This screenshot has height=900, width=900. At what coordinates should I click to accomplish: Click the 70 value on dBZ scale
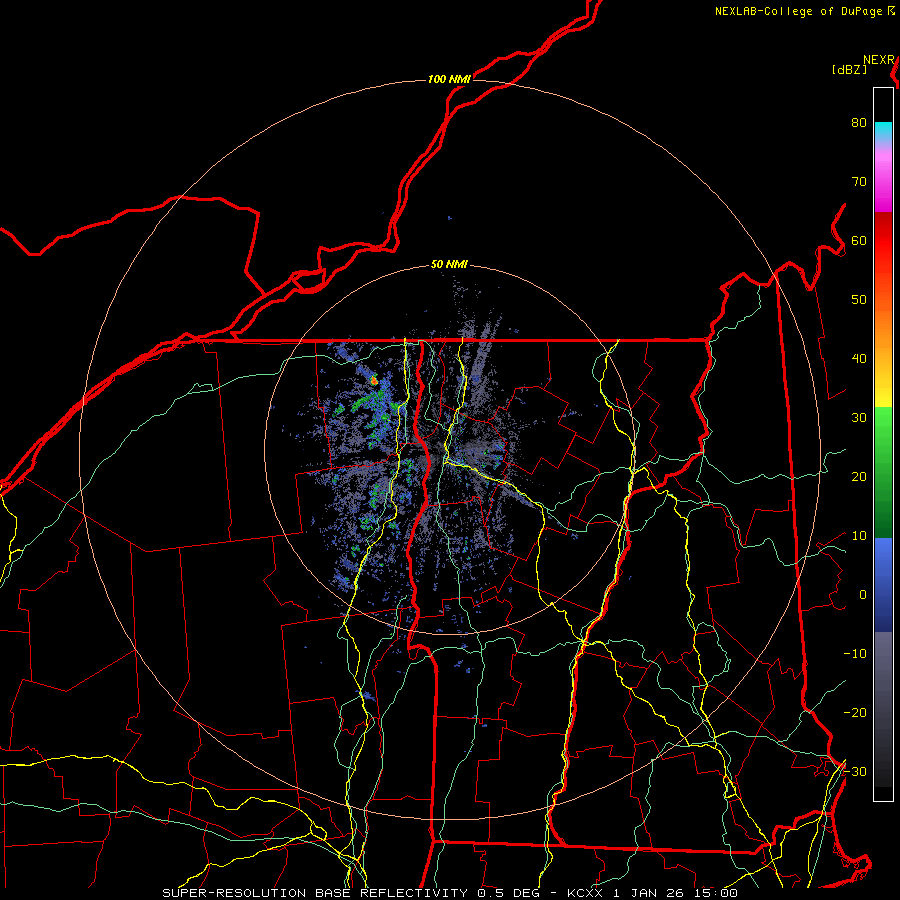click(x=859, y=182)
